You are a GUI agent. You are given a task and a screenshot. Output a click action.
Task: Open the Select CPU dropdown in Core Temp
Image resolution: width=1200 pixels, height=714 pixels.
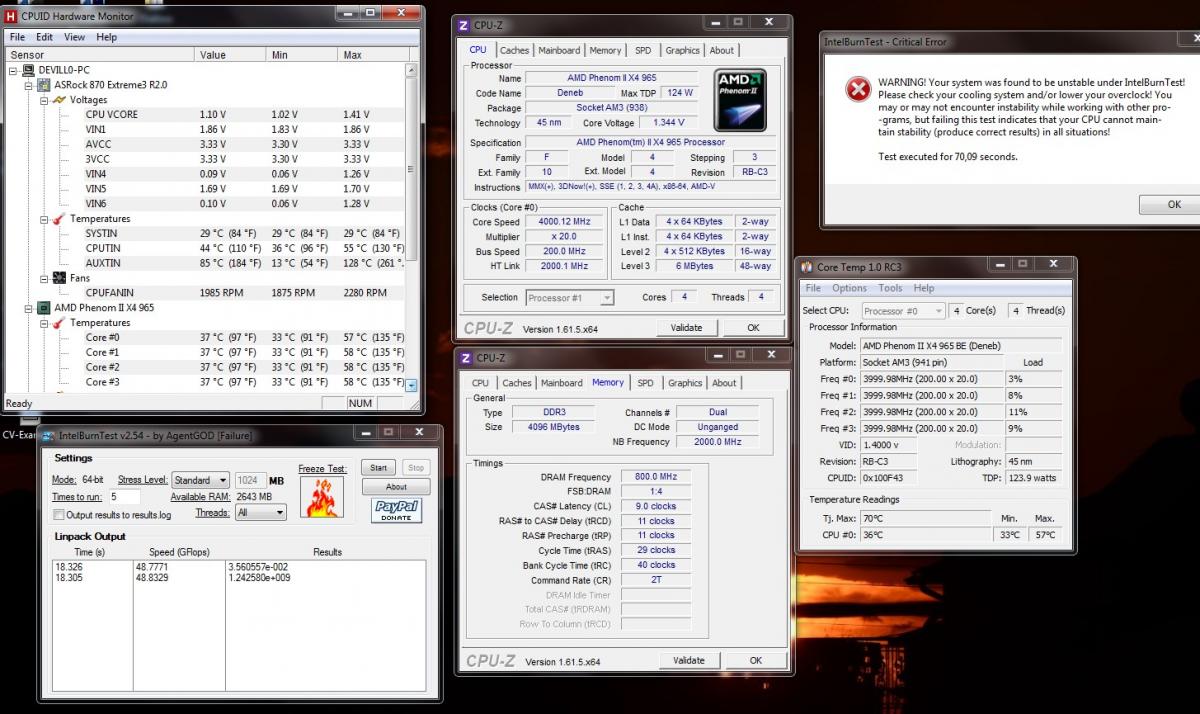(903, 311)
